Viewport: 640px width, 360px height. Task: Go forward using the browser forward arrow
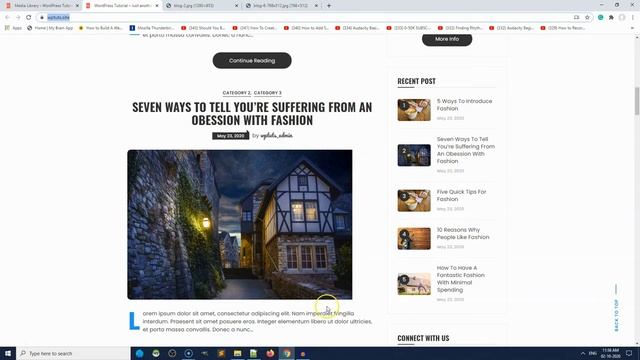click(18, 18)
